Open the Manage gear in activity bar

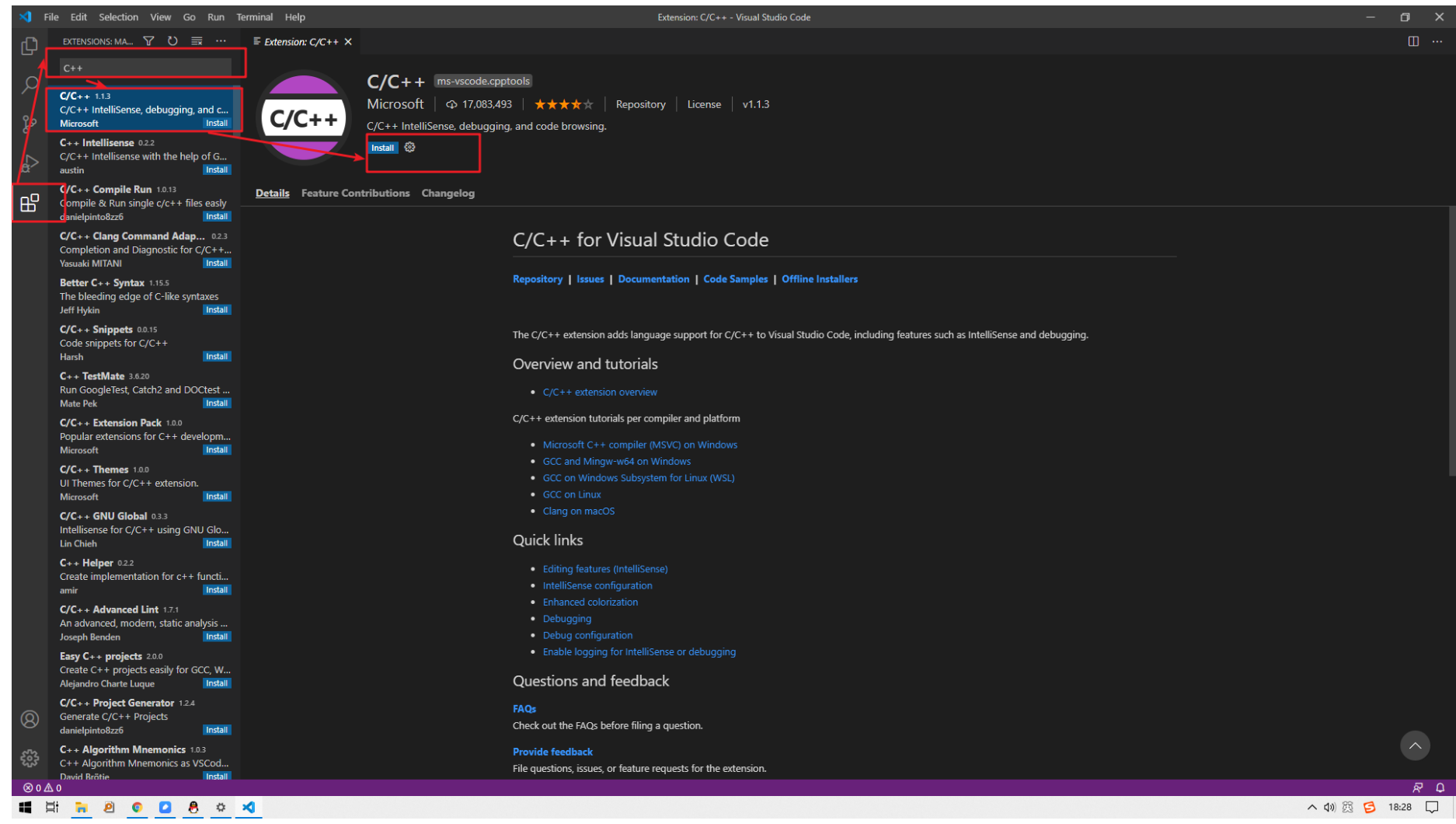(x=30, y=758)
